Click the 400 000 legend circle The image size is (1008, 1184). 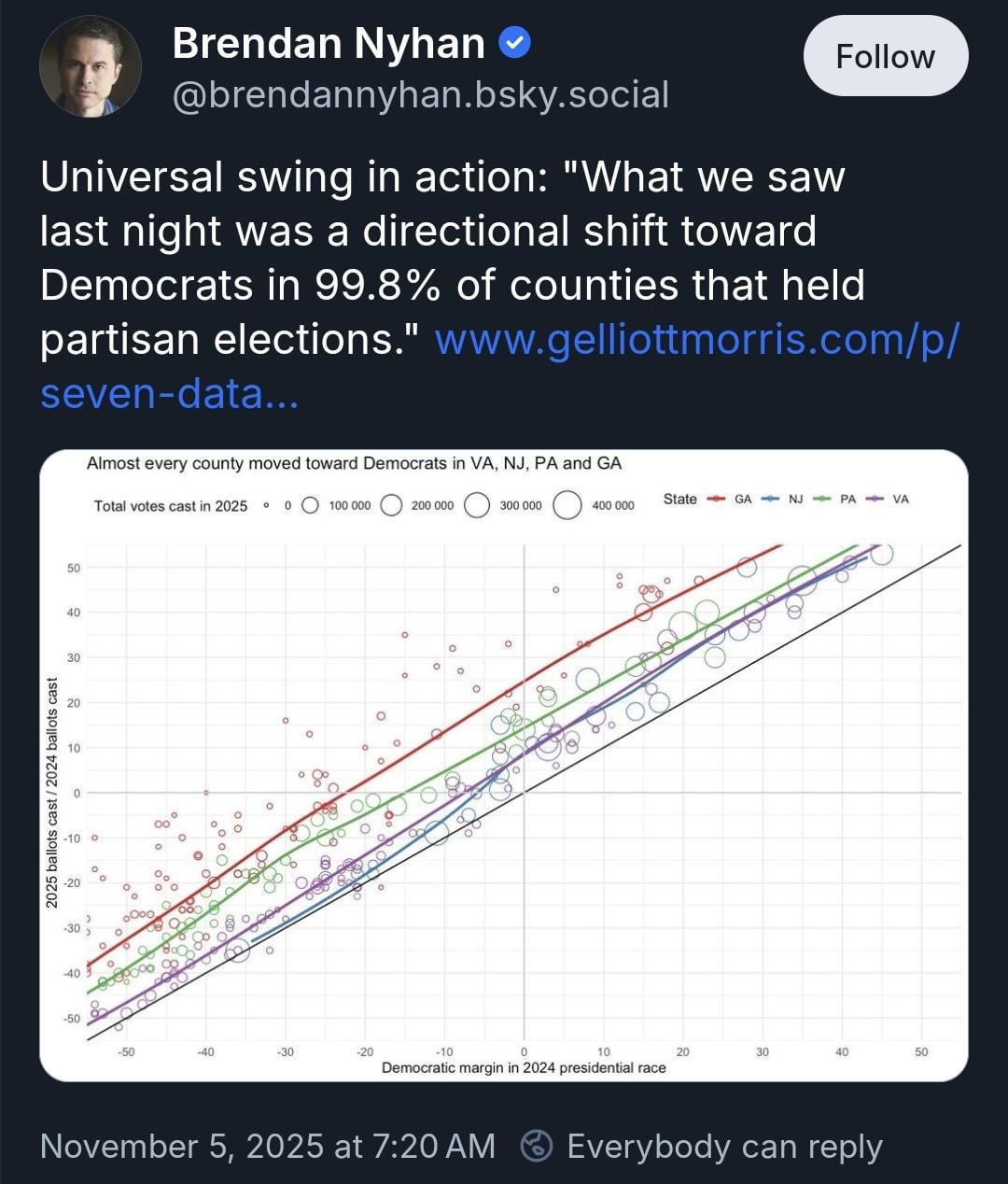coord(568,505)
